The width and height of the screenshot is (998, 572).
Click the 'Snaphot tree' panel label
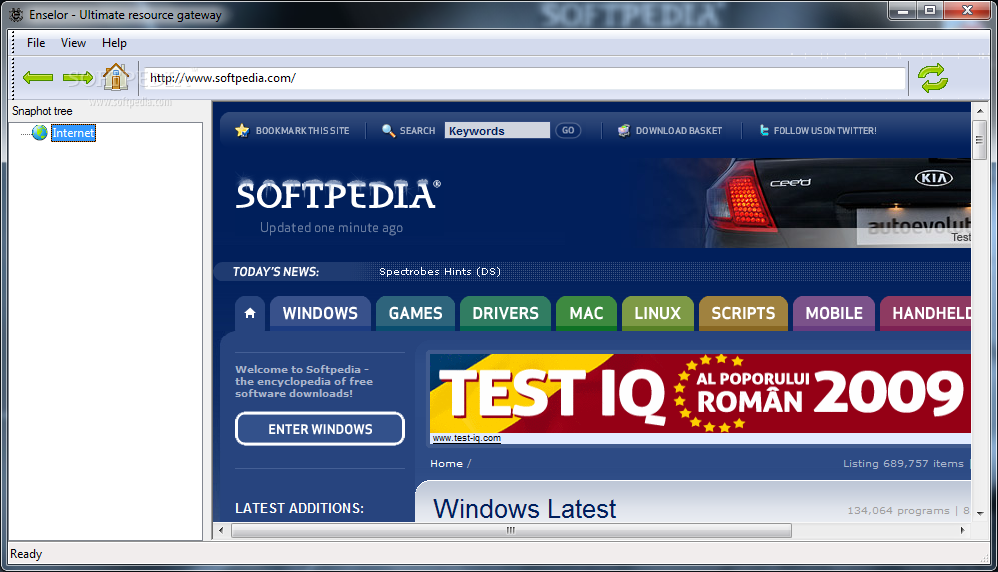pos(42,111)
